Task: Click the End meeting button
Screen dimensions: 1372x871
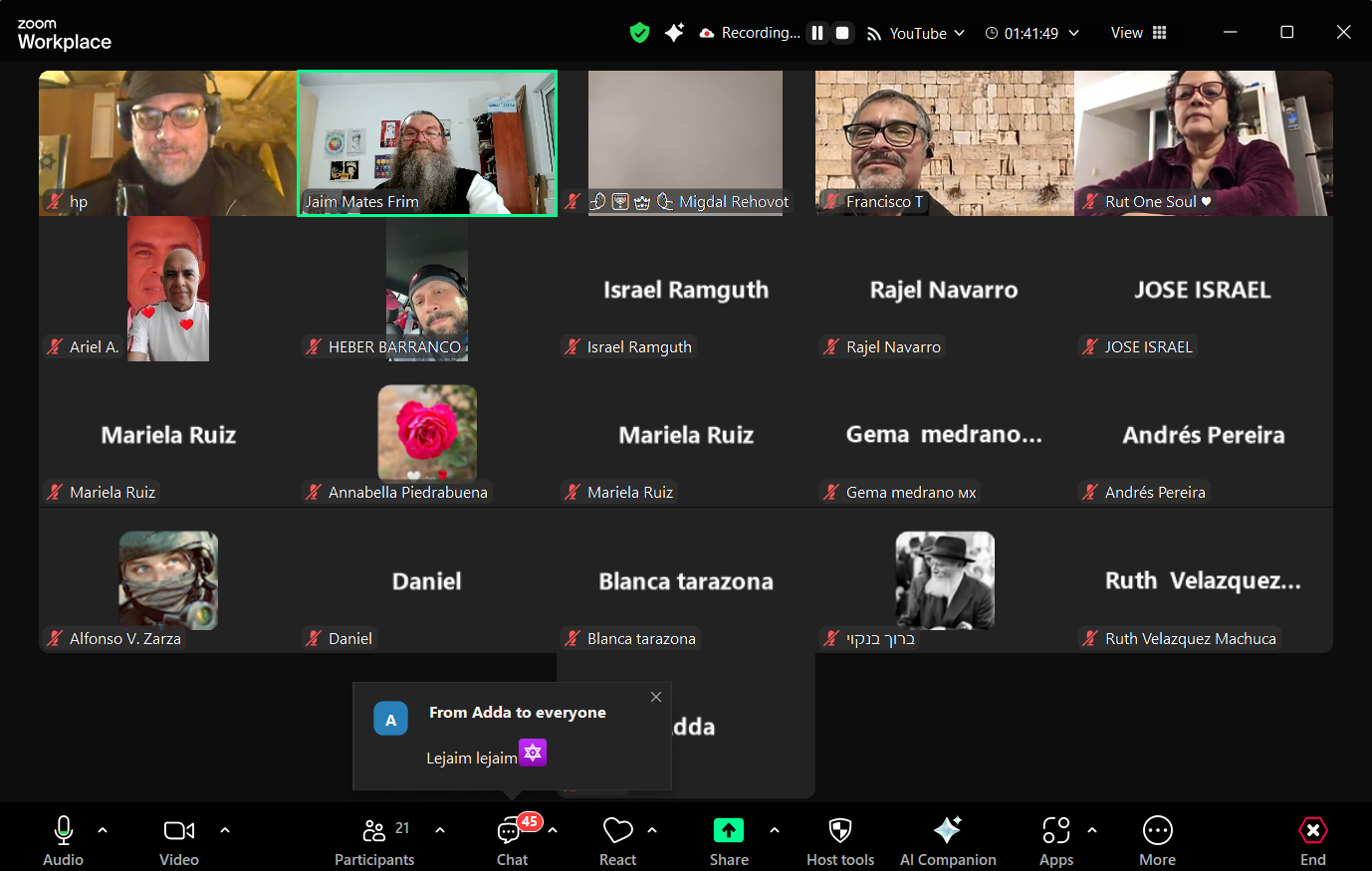Action: [1312, 840]
